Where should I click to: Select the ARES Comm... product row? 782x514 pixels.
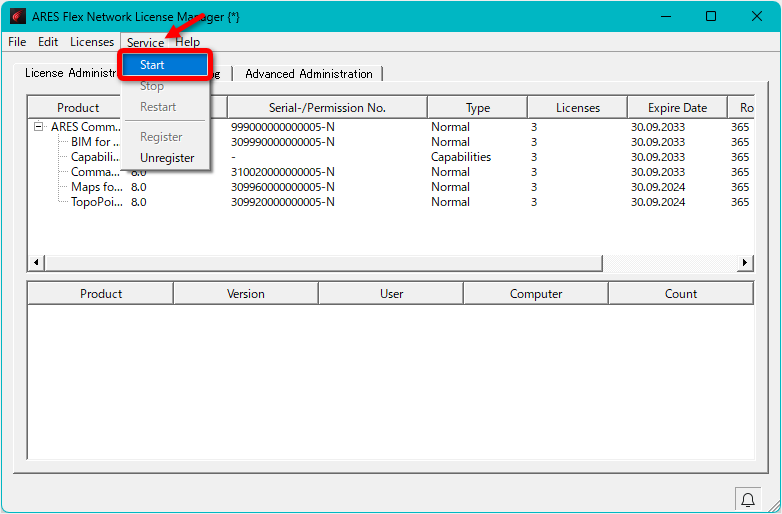coord(86,127)
